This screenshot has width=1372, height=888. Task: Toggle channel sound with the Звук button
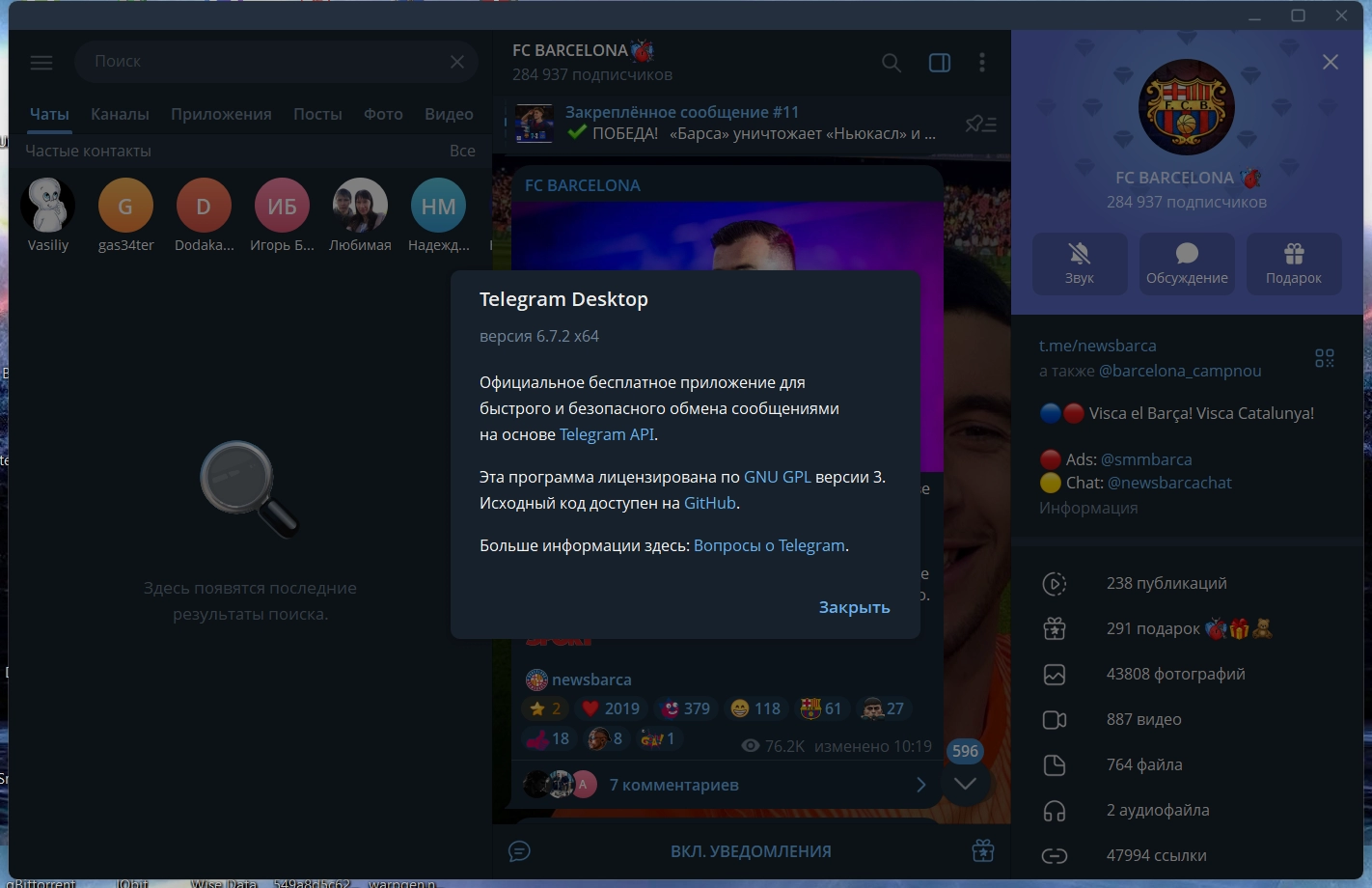[1080, 263]
